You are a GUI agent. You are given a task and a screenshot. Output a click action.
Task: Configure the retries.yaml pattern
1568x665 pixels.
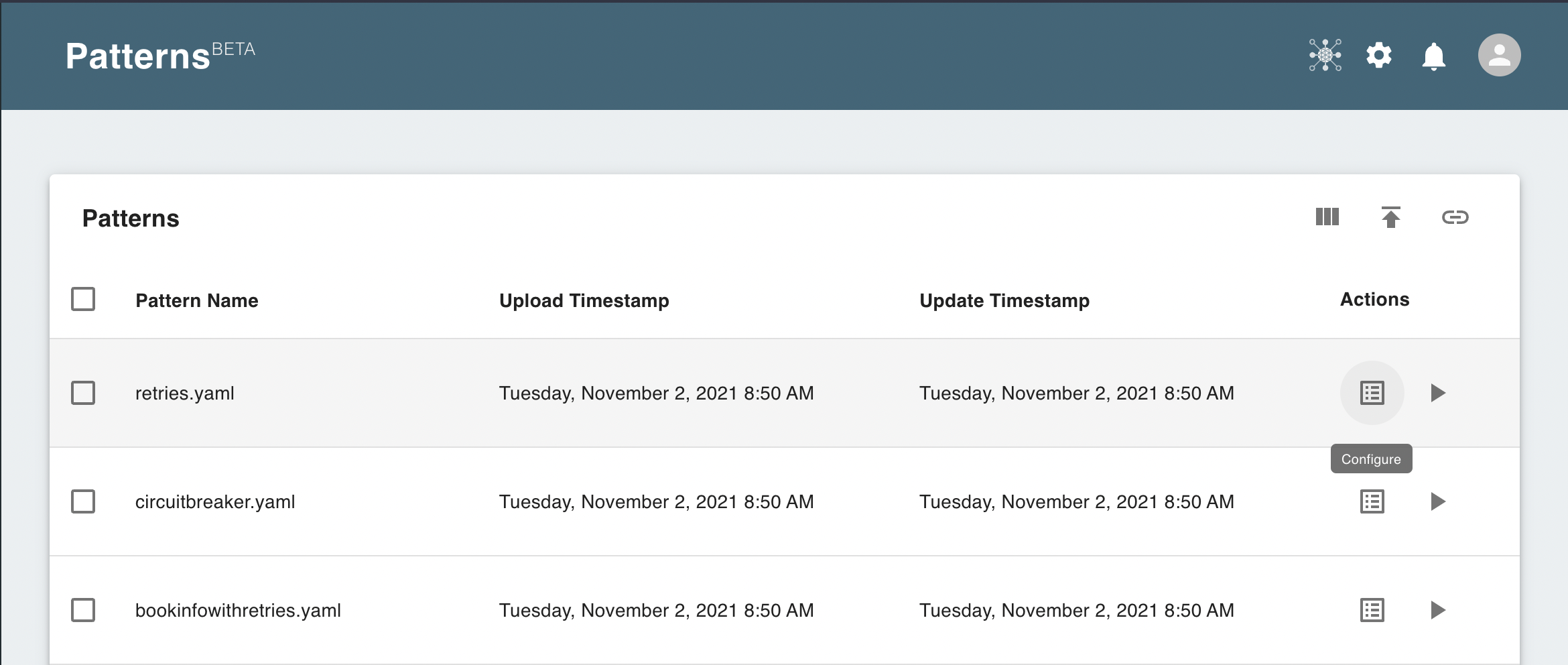[x=1372, y=393]
